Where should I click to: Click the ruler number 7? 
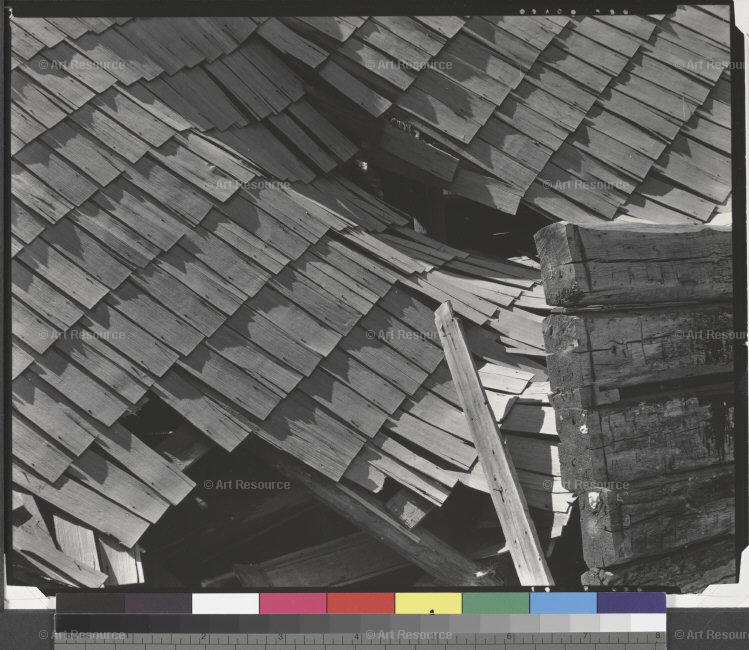[x=586, y=636]
